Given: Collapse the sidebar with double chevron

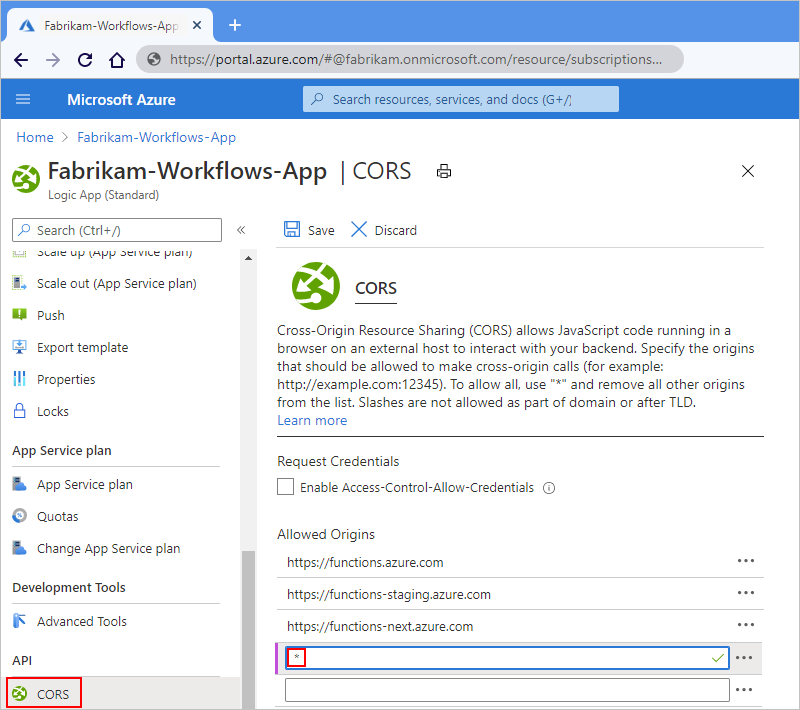Looking at the screenshot, I should [241, 230].
